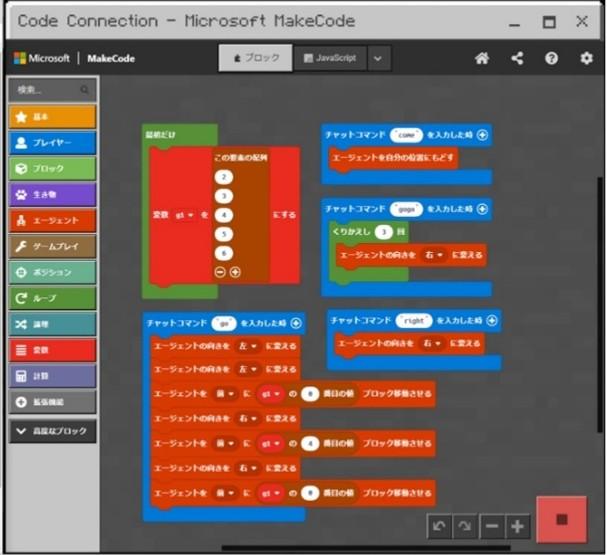
Task: Open the Help question mark icon
Action: coord(551,59)
